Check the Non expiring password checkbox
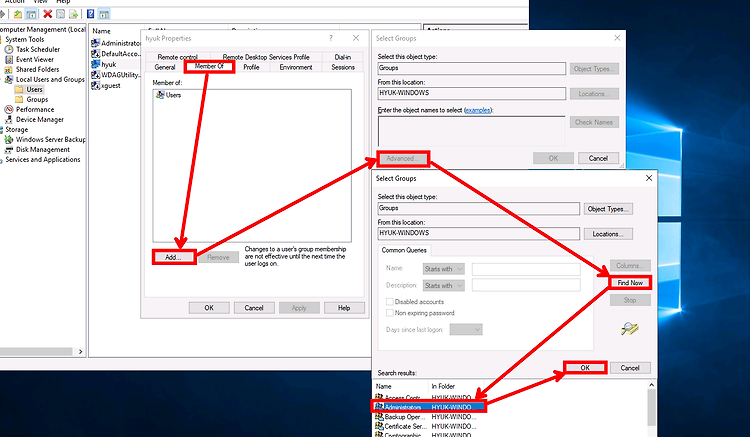 (389, 313)
